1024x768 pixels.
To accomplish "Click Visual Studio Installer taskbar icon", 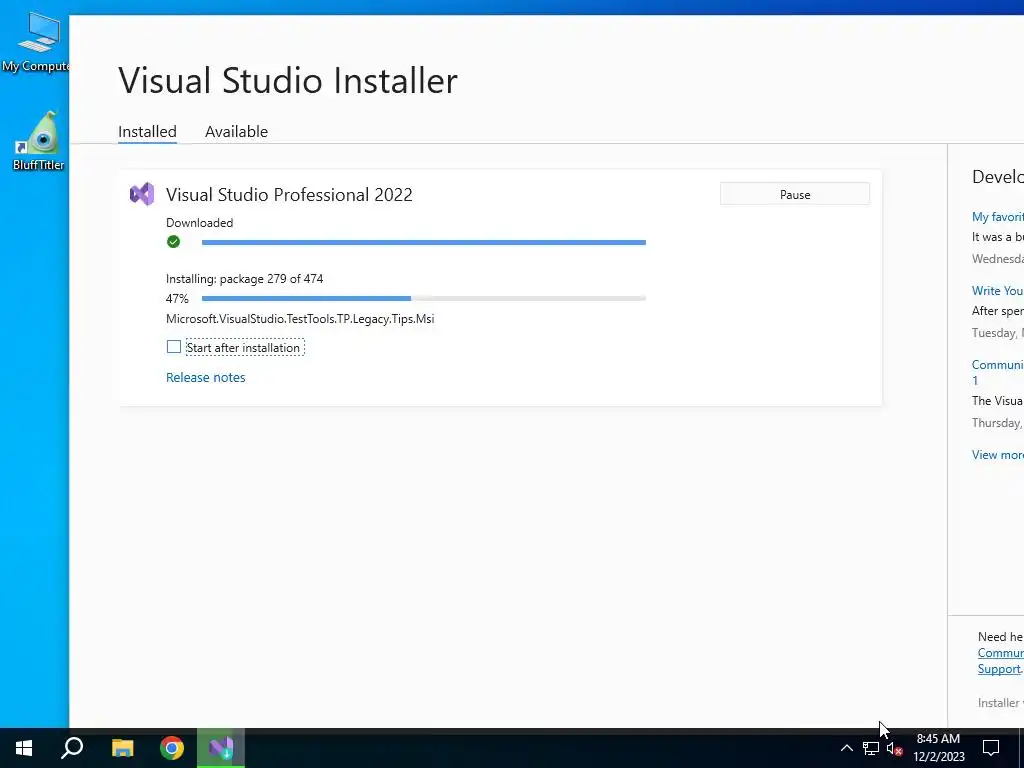I will pyautogui.click(x=221, y=748).
